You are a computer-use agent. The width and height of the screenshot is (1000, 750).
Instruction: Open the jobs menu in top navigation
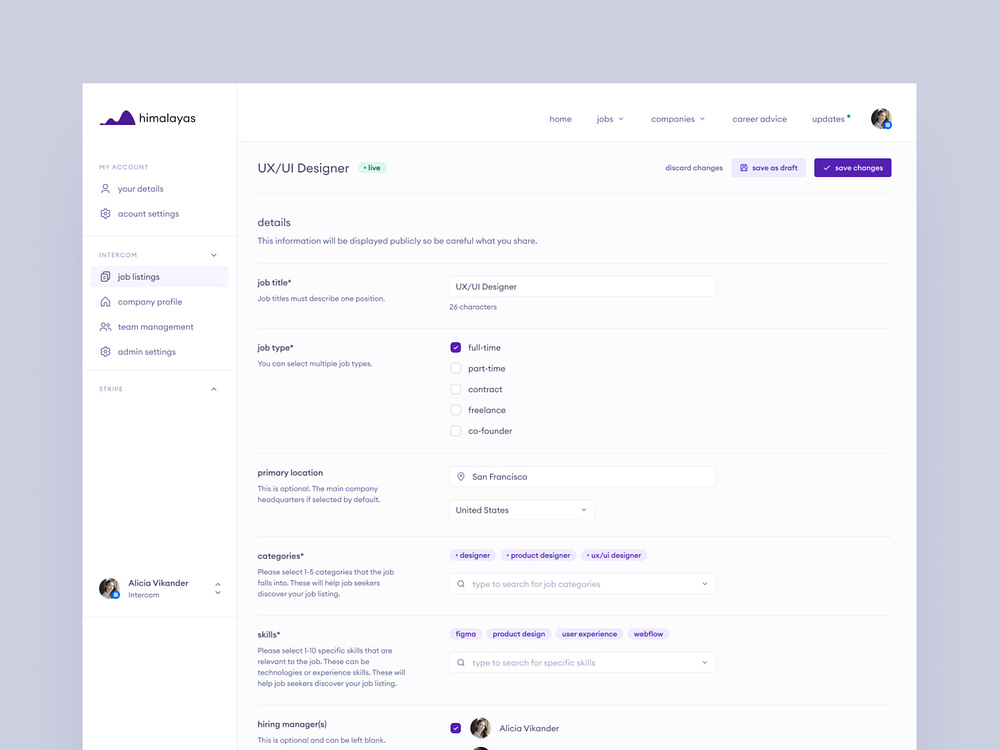tap(609, 118)
